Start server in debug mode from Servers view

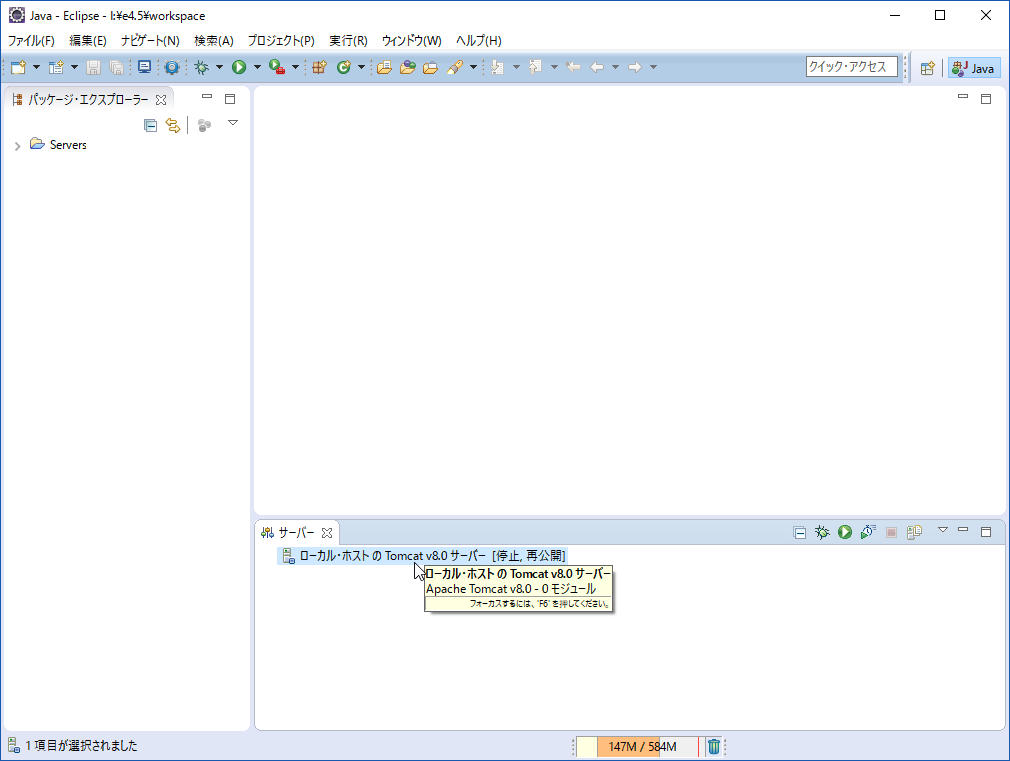822,532
